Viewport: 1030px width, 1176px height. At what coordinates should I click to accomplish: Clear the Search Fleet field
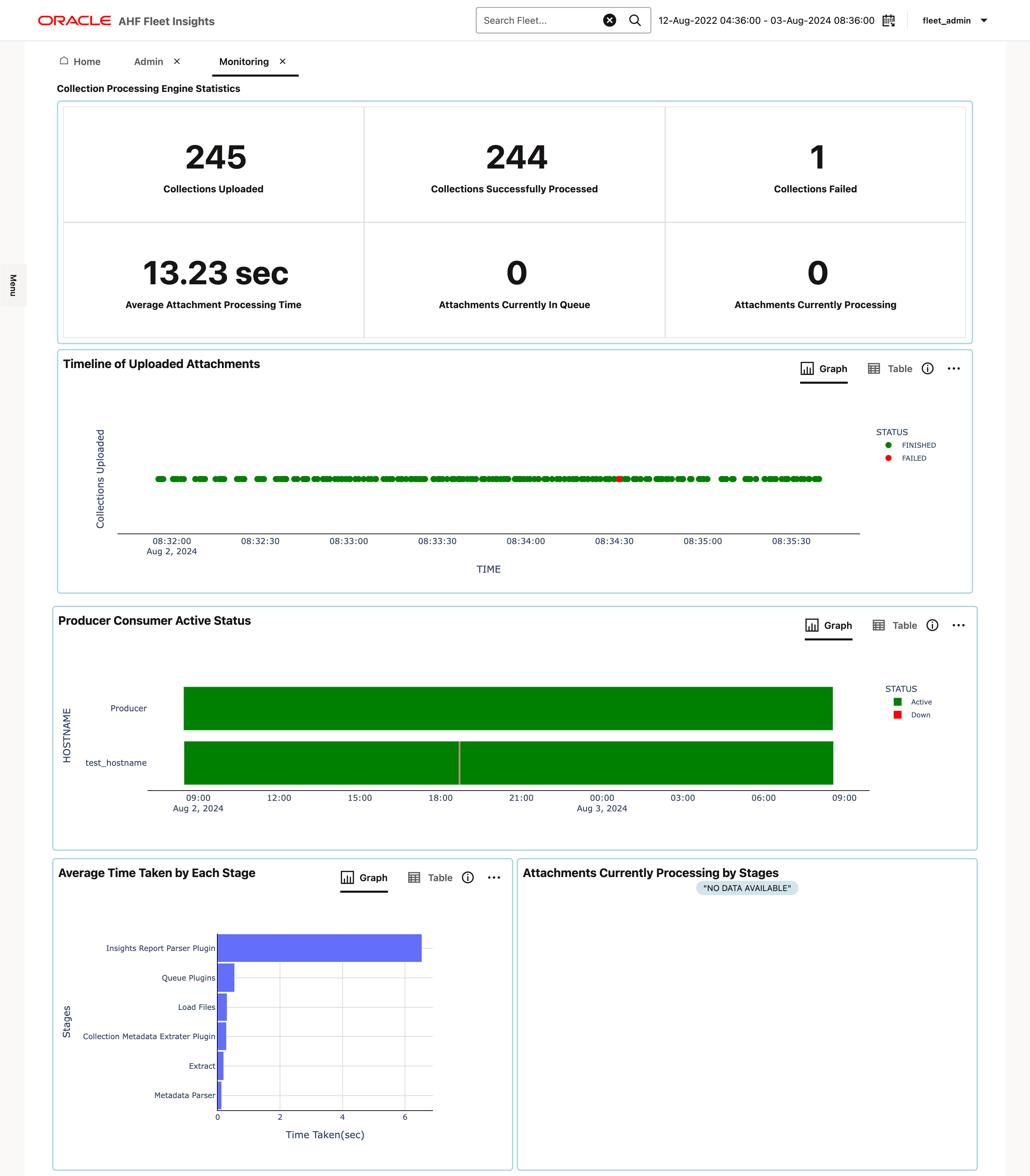[609, 21]
